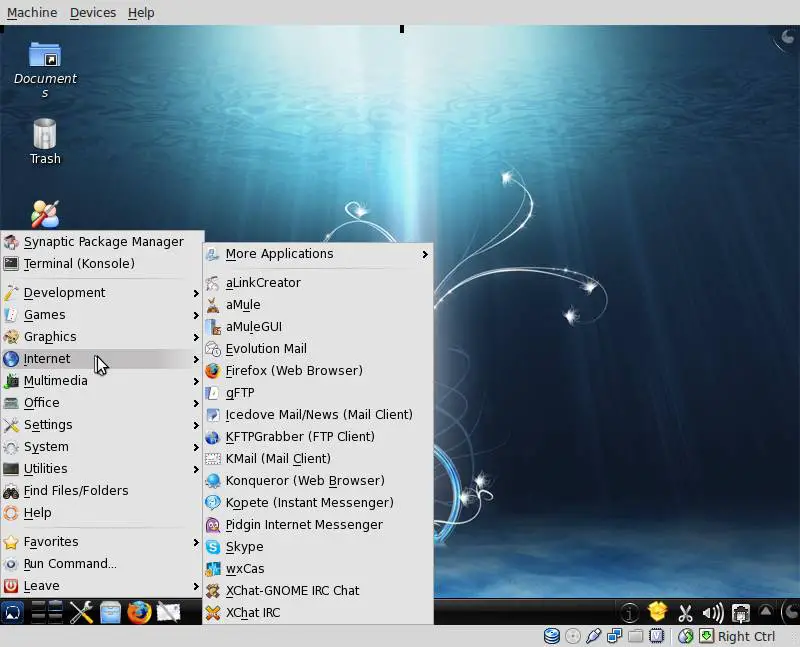This screenshot has height=647, width=800.
Task: Expand the Office submenu
Action: click(x=102, y=403)
